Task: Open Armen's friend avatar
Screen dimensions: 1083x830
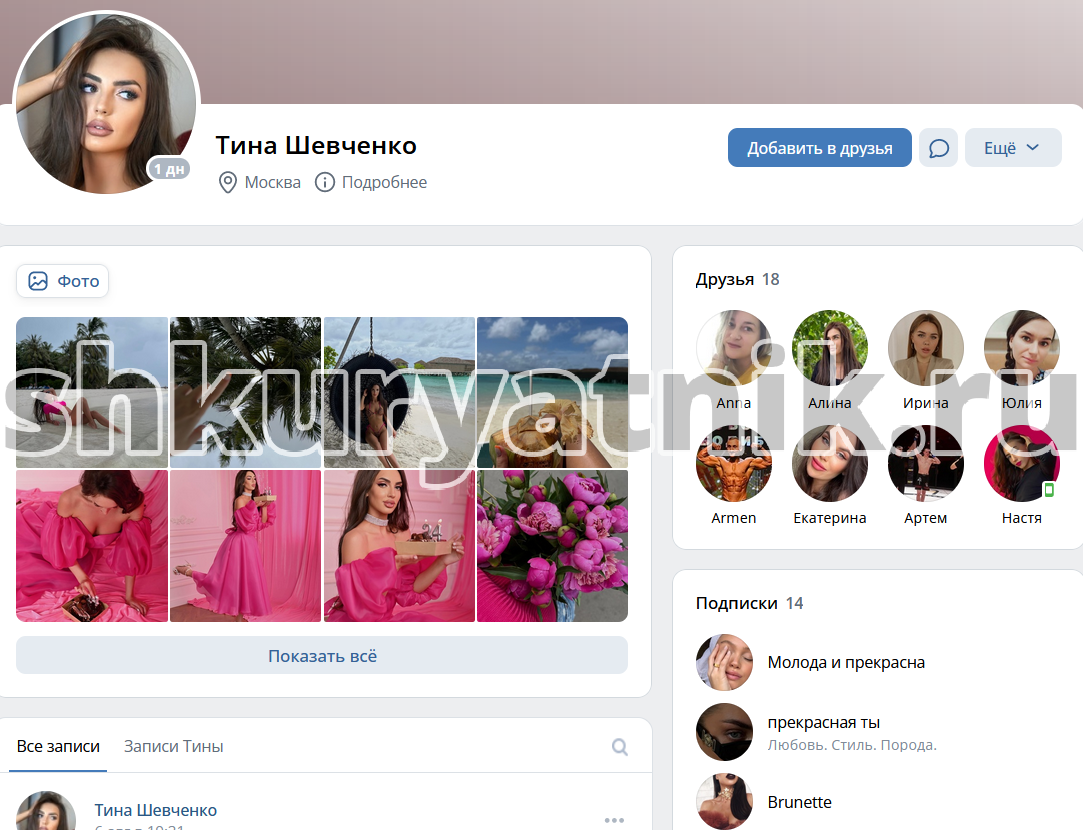Action: (x=734, y=463)
